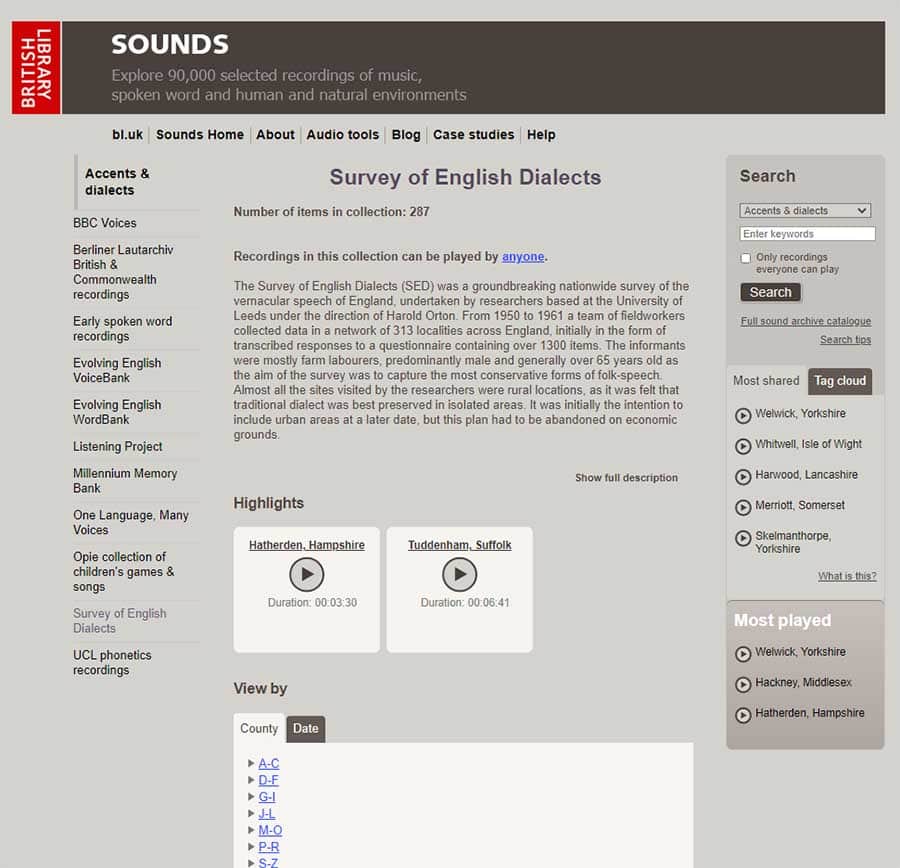
Task: Expand the P-R county arrow
Action: coord(251,846)
